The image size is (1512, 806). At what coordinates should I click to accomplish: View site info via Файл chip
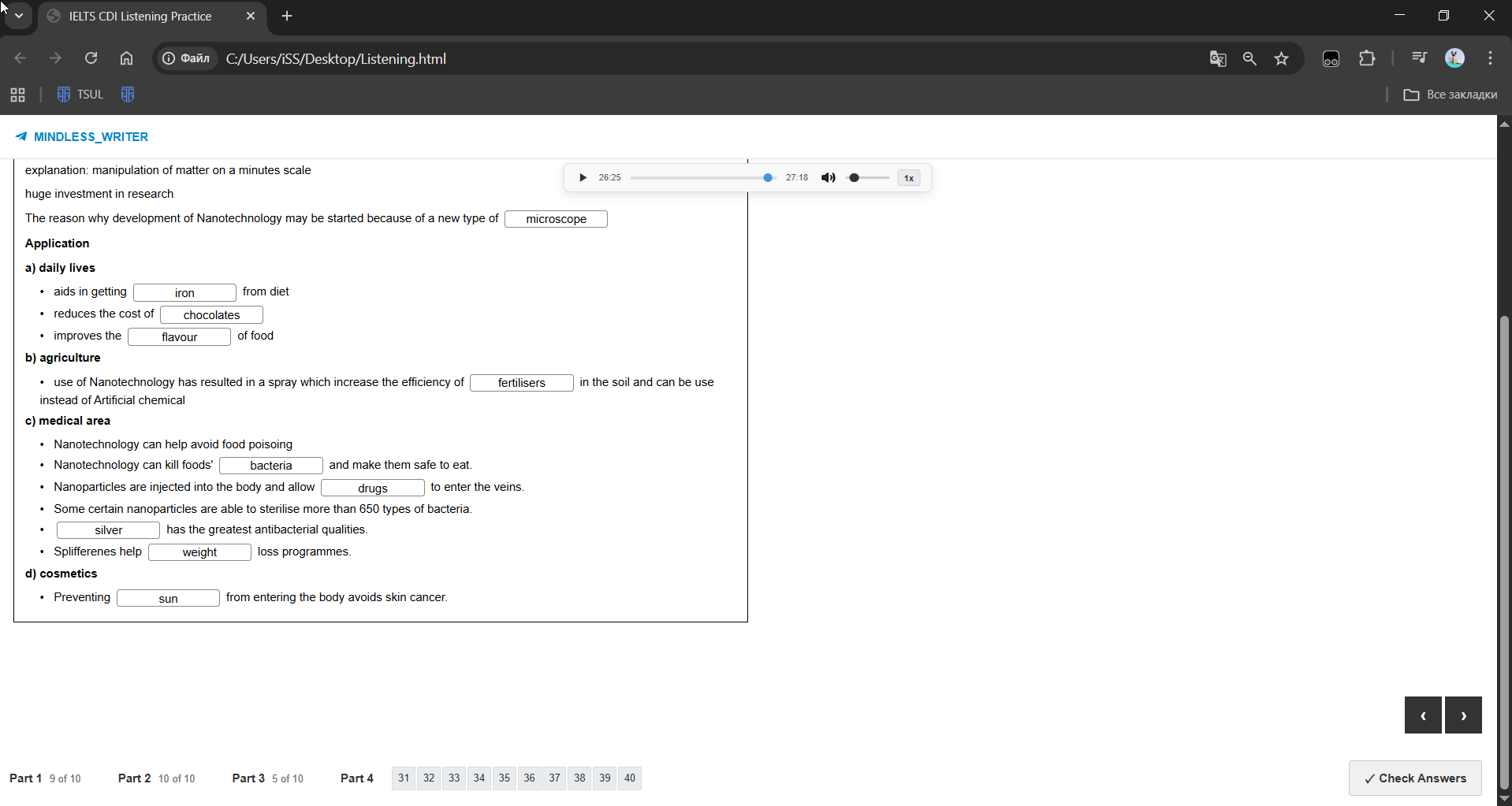click(186, 58)
